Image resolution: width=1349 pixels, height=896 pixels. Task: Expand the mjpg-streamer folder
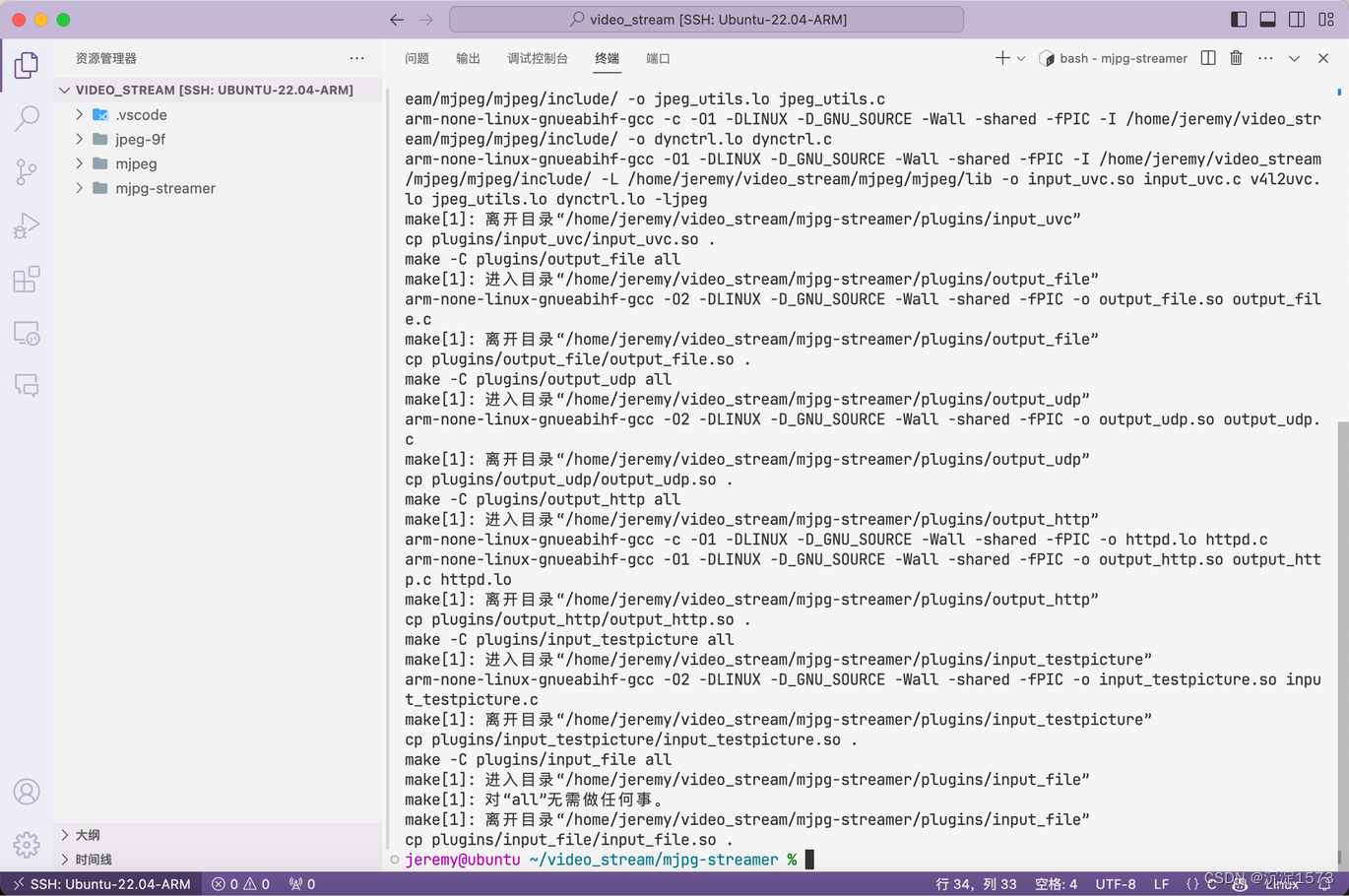pyautogui.click(x=218, y=188)
